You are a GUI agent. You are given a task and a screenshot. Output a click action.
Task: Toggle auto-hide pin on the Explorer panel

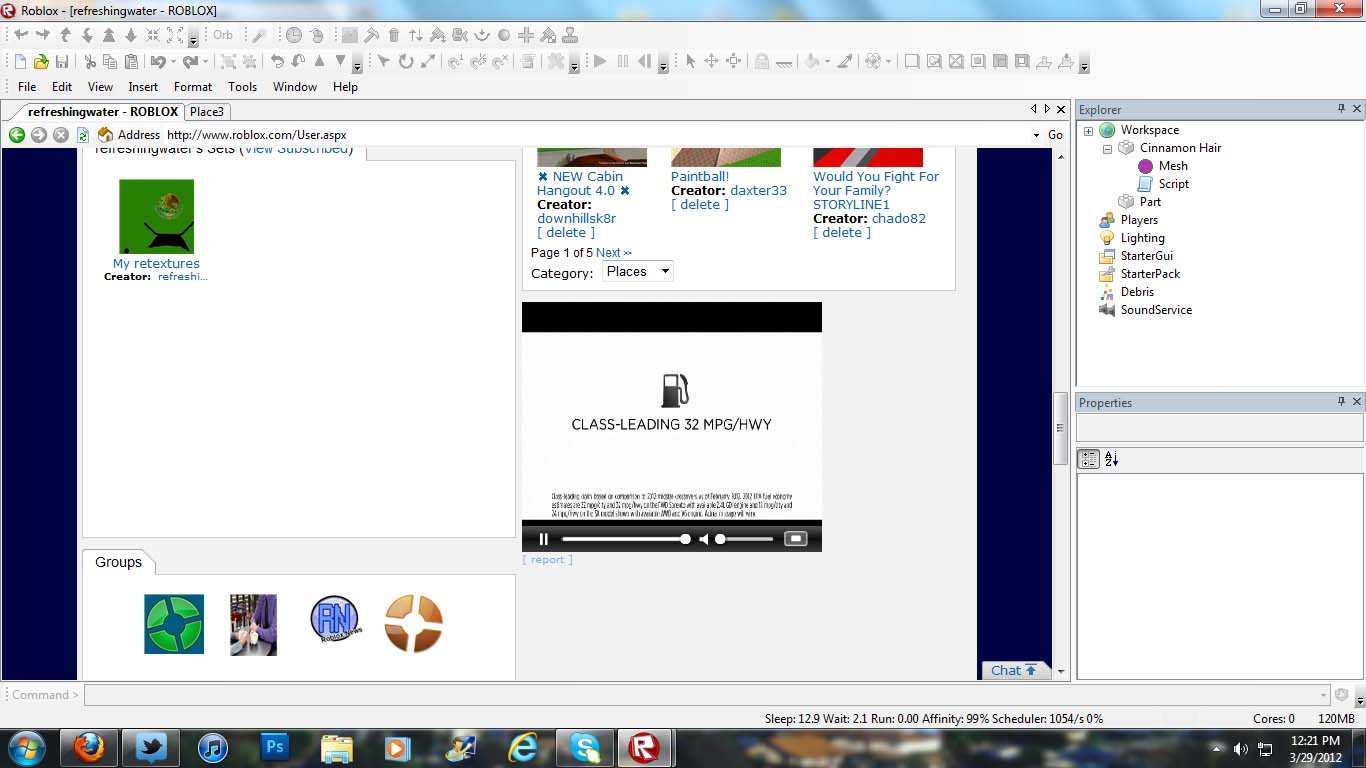pyautogui.click(x=1342, y=109)
